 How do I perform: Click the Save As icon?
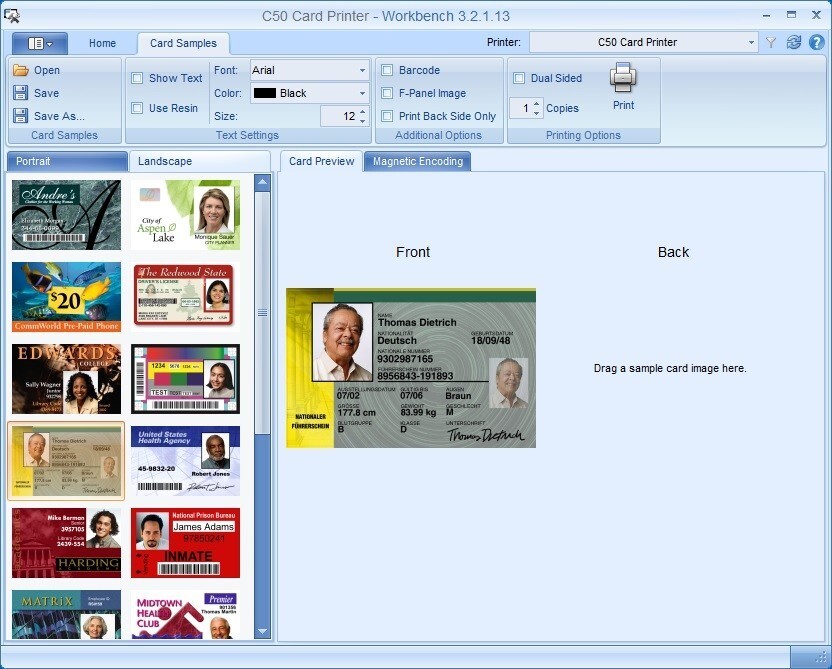point(21,116)
